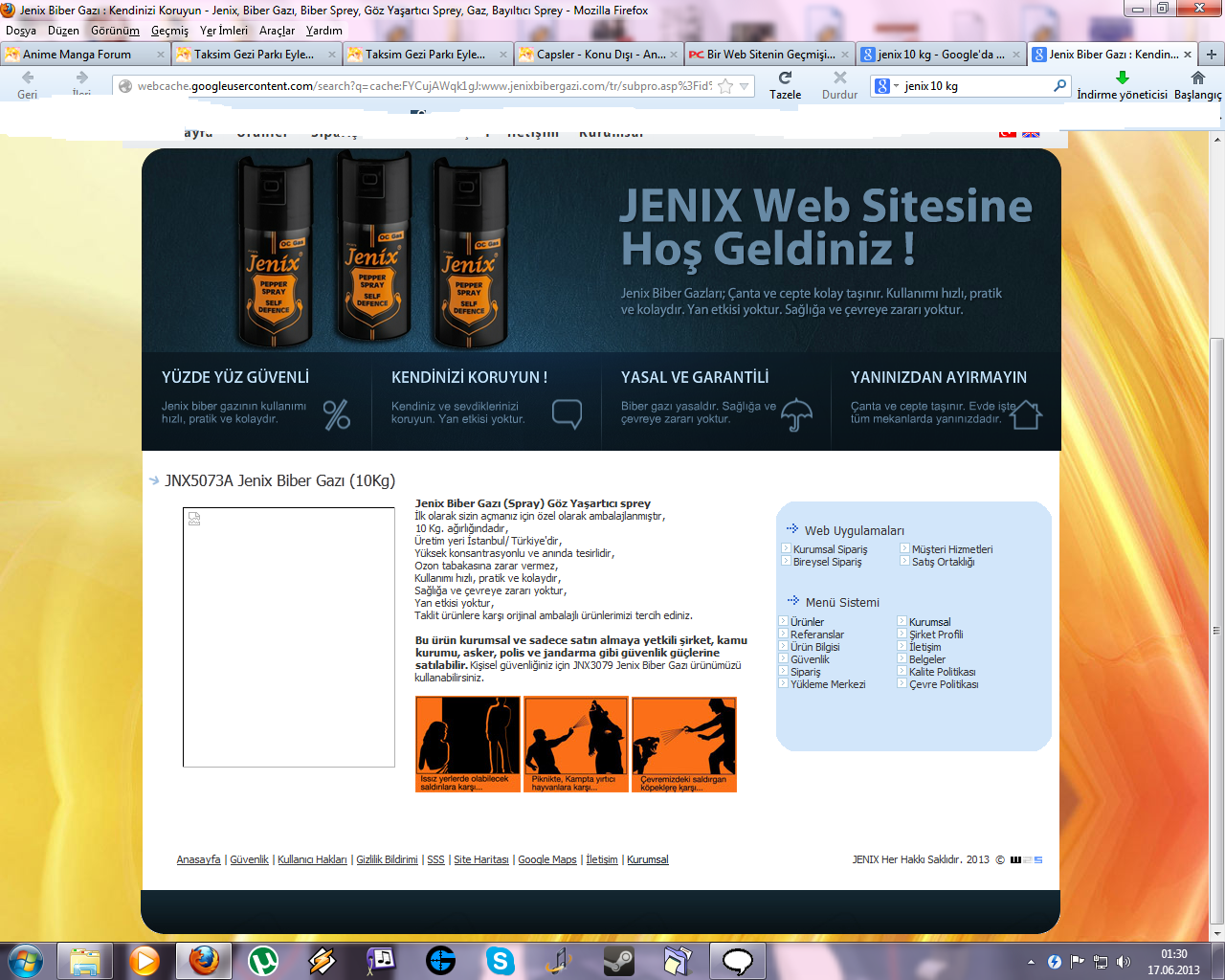Viewport: 1225px width, 980px height.
Task: Switch to the jenix 10 kg Google tab
Action: click(x=942, y=55)
